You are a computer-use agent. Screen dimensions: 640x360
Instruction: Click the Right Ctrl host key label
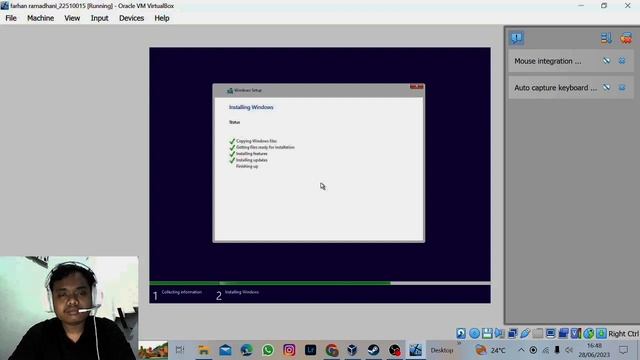point(624,333)
